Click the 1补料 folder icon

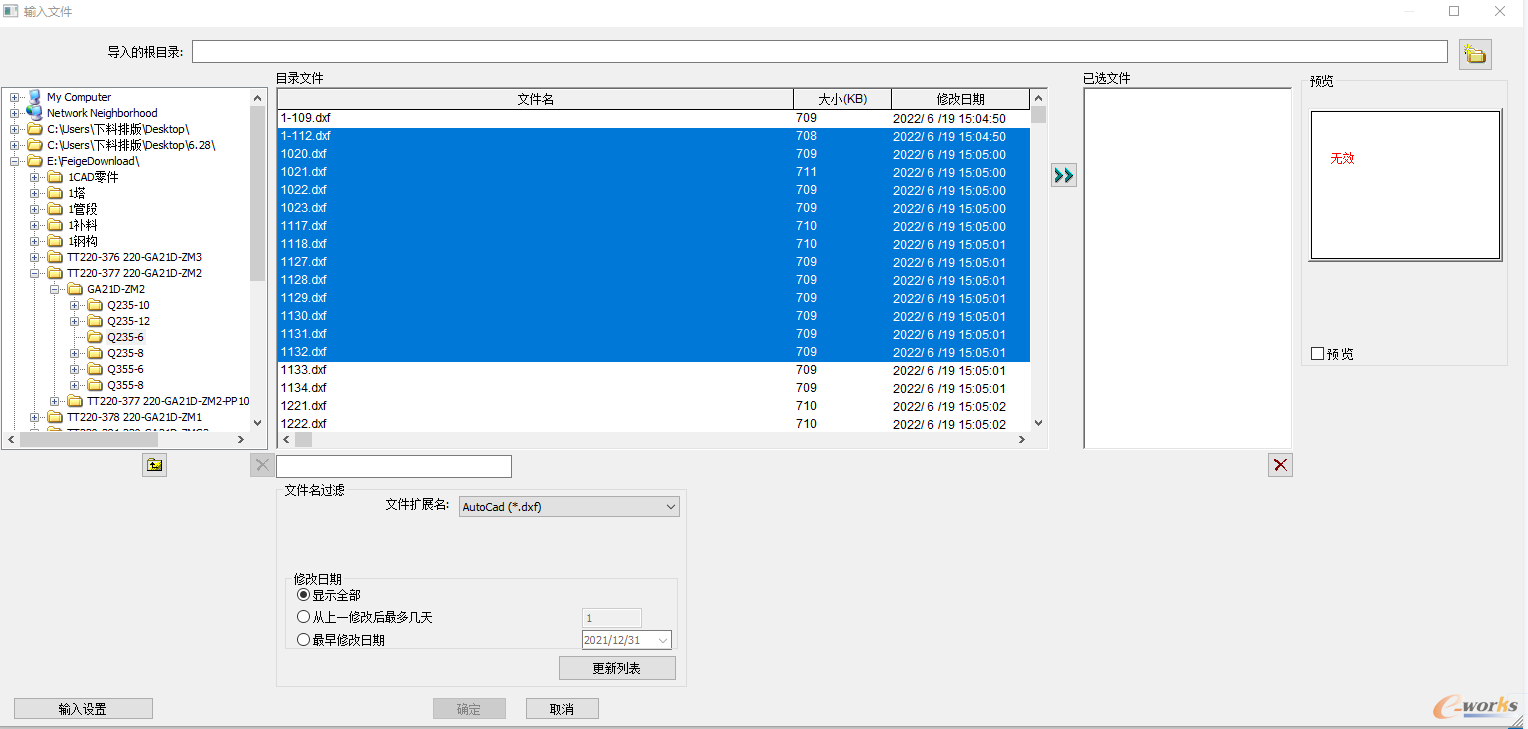coord(55,225)
